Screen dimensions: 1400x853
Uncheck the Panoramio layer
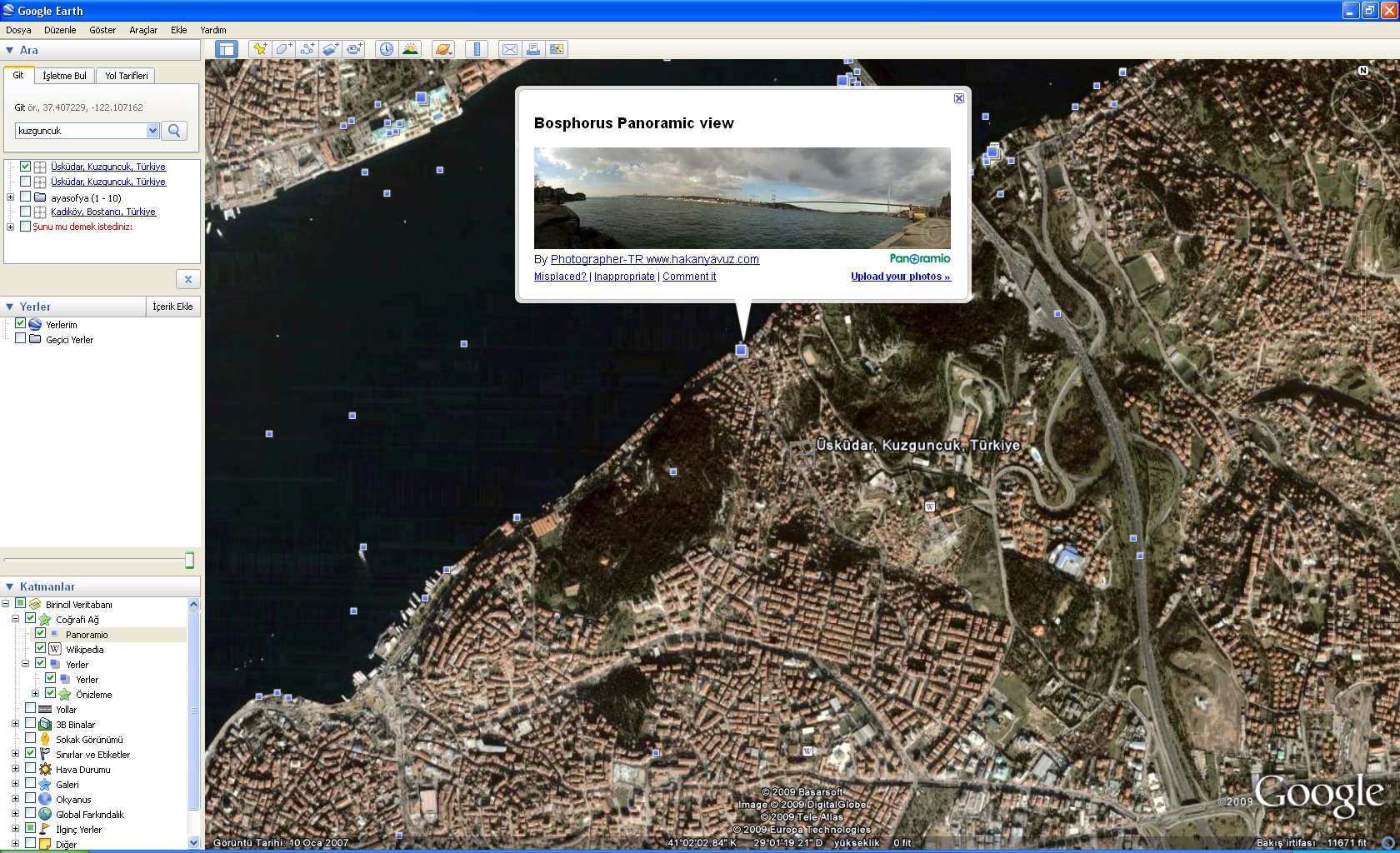[x=40, y=633]
